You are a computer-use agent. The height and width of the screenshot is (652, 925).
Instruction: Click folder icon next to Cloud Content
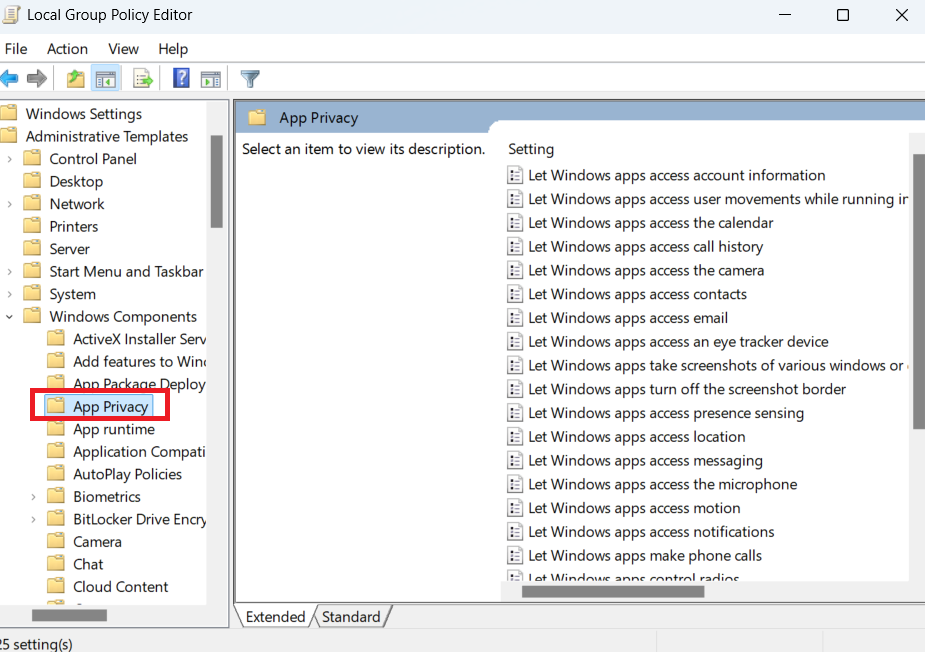click(x=56, y=586)
